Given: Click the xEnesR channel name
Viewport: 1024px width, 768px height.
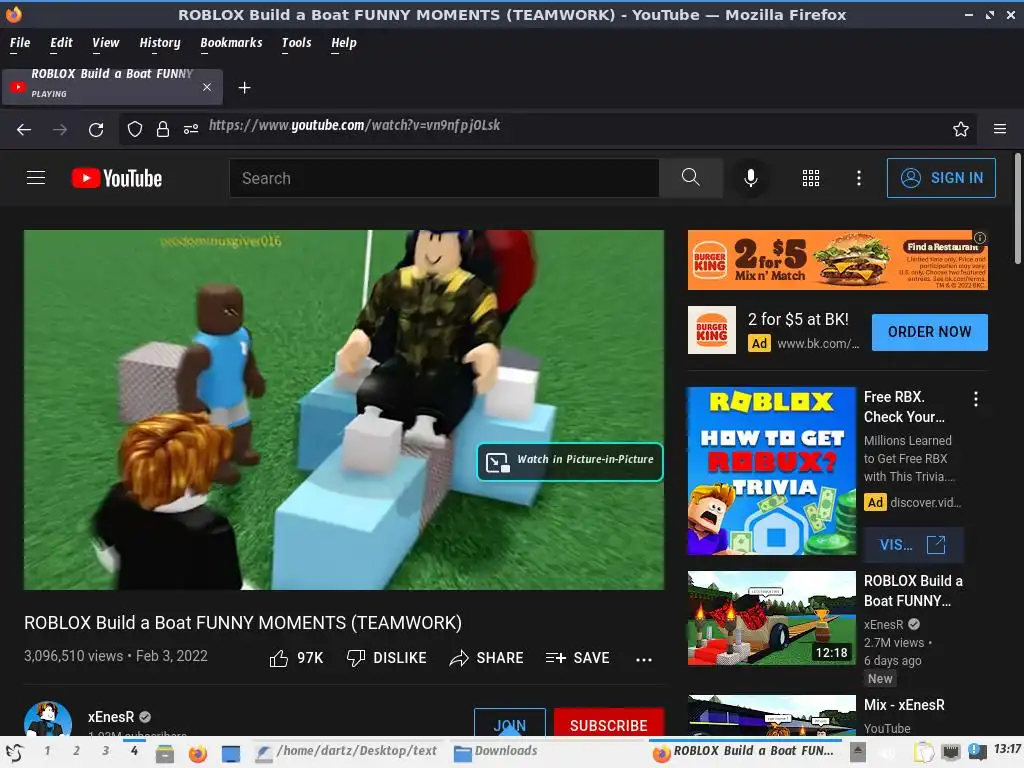Looking at the screenshot, I should pyautogui.click(x=111, y=717).
